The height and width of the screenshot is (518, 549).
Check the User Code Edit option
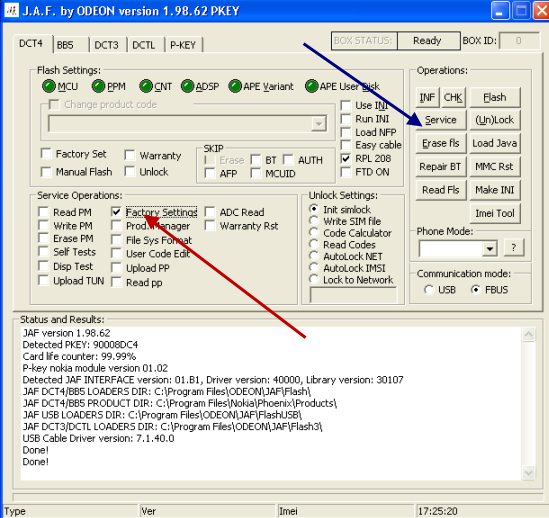[x=116, y=254]
